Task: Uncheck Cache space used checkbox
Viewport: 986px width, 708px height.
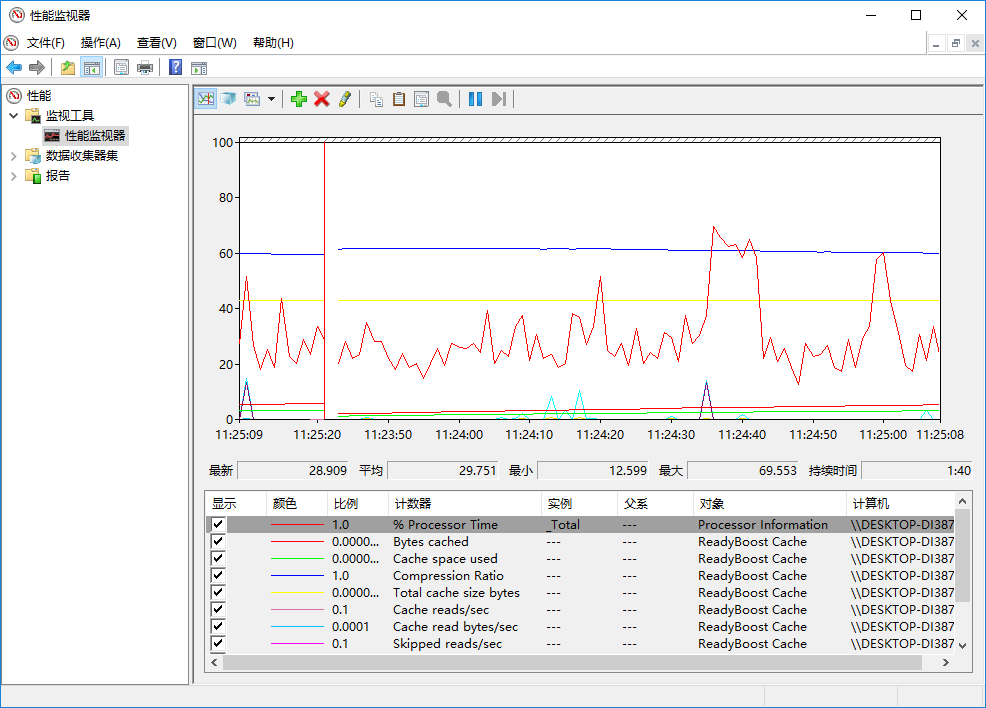Action: click(218, 558)
